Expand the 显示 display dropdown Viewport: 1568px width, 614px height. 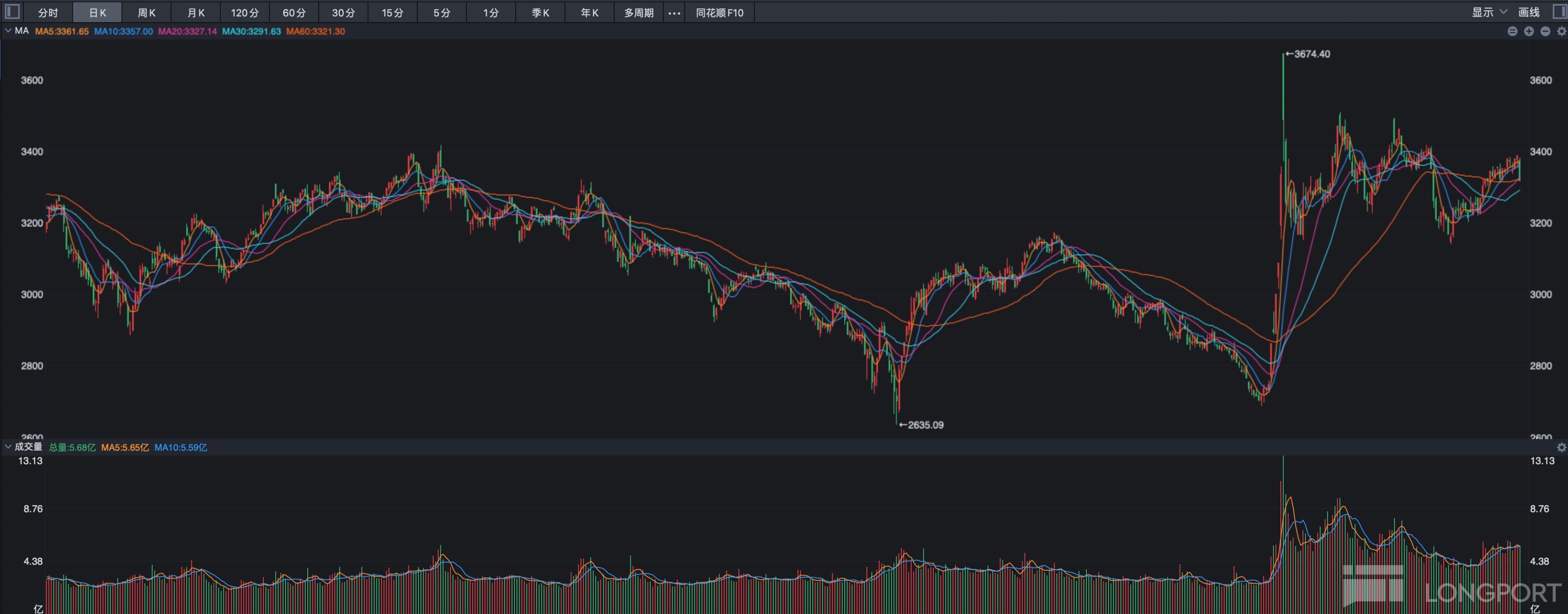coord(1489,12)
